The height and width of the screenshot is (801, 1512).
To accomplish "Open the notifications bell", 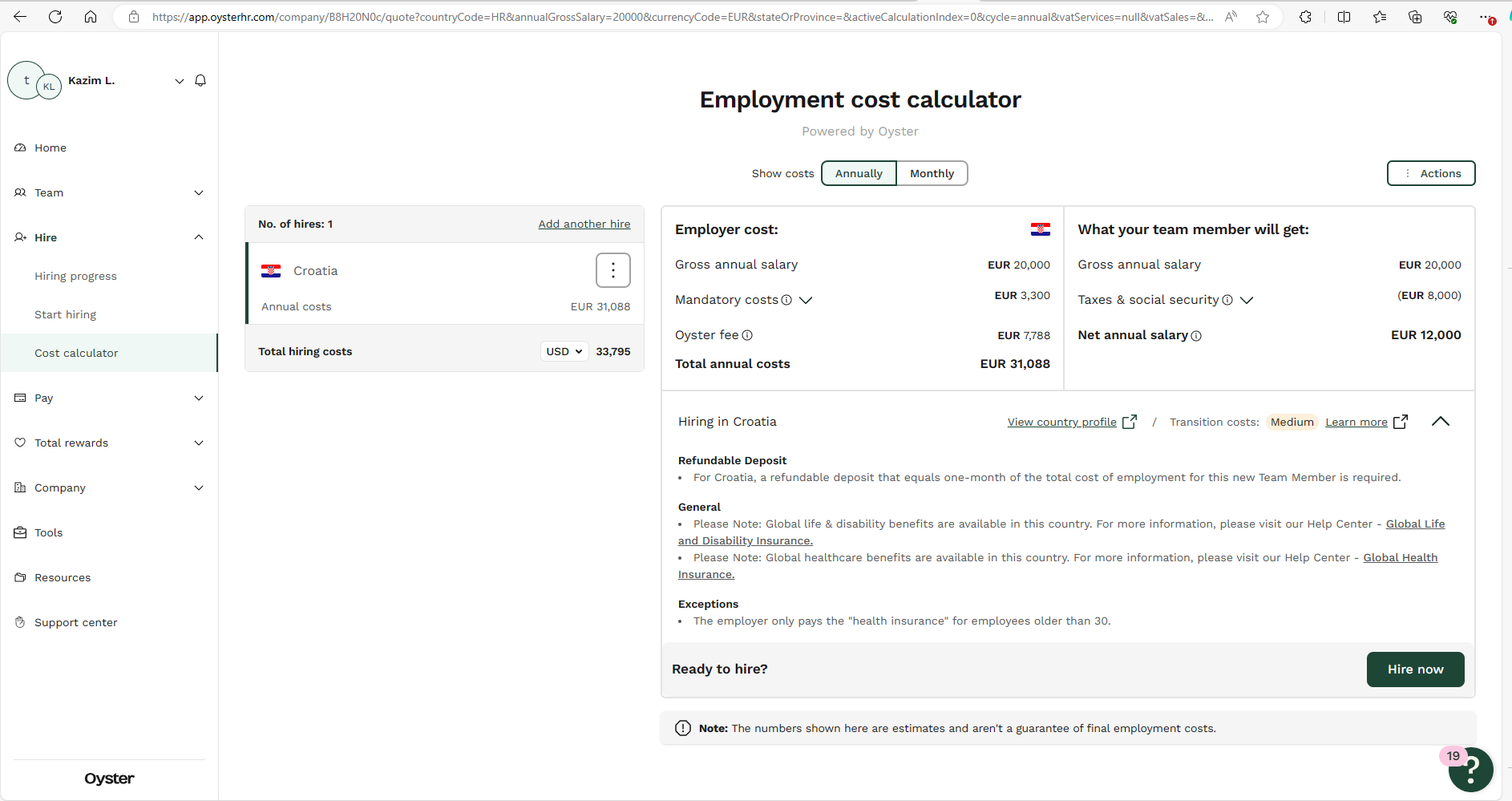I will click(x=200, y=80).
